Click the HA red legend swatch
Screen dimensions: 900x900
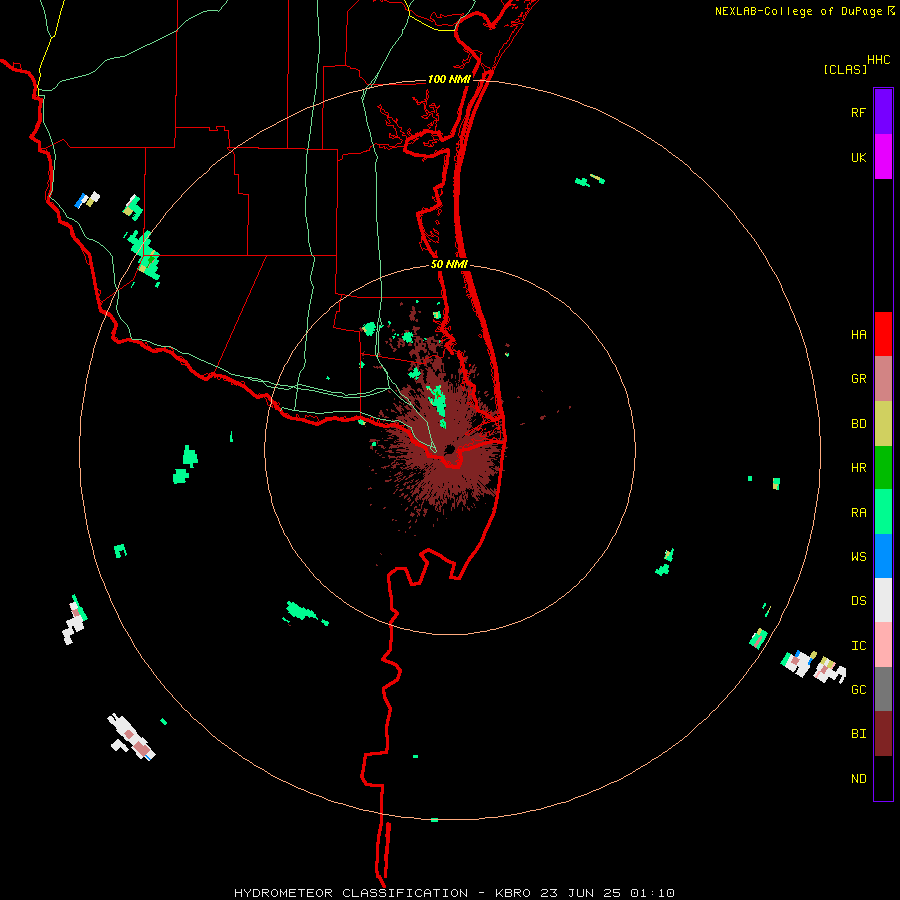tap(883, 334)
